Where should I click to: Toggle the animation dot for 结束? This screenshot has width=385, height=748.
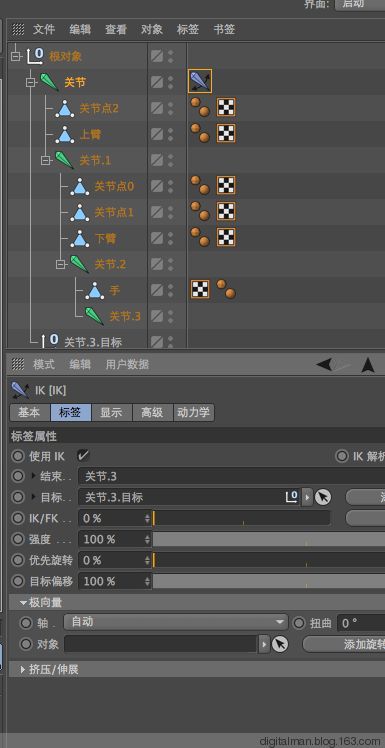point(18,476)
